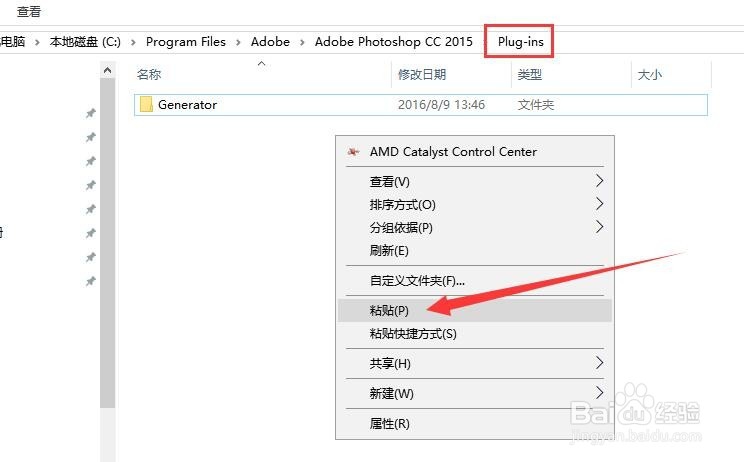Open the 排序方式(O) submenu
Viewport: 744px width, 462px height.
pos(474,205)
